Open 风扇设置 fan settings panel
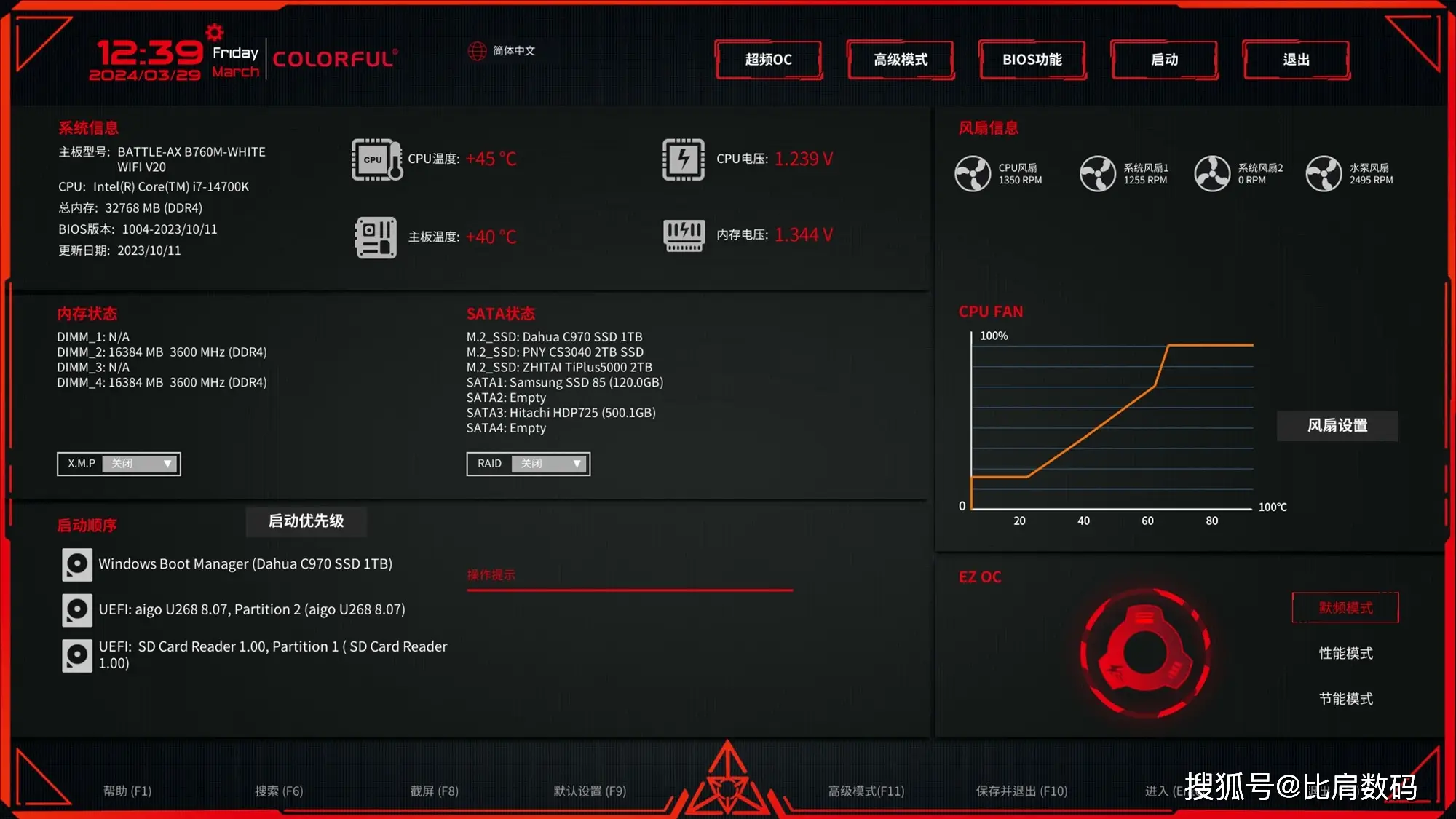1456x819 pixels. tap(1338, 425)
